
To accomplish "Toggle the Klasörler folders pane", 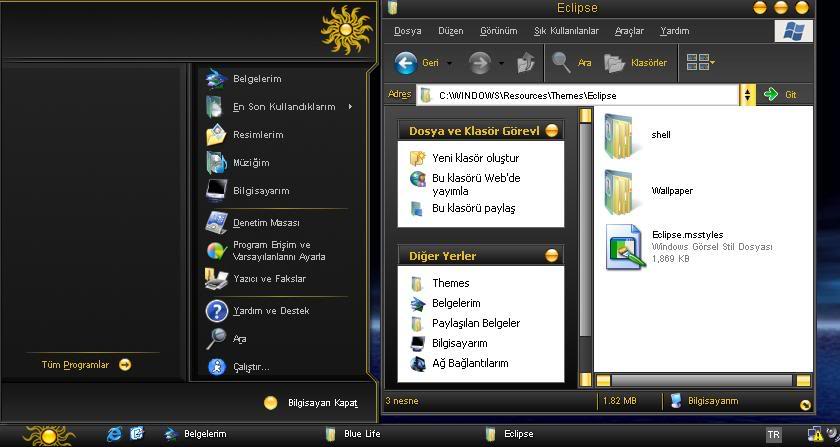I will (636, 63).
